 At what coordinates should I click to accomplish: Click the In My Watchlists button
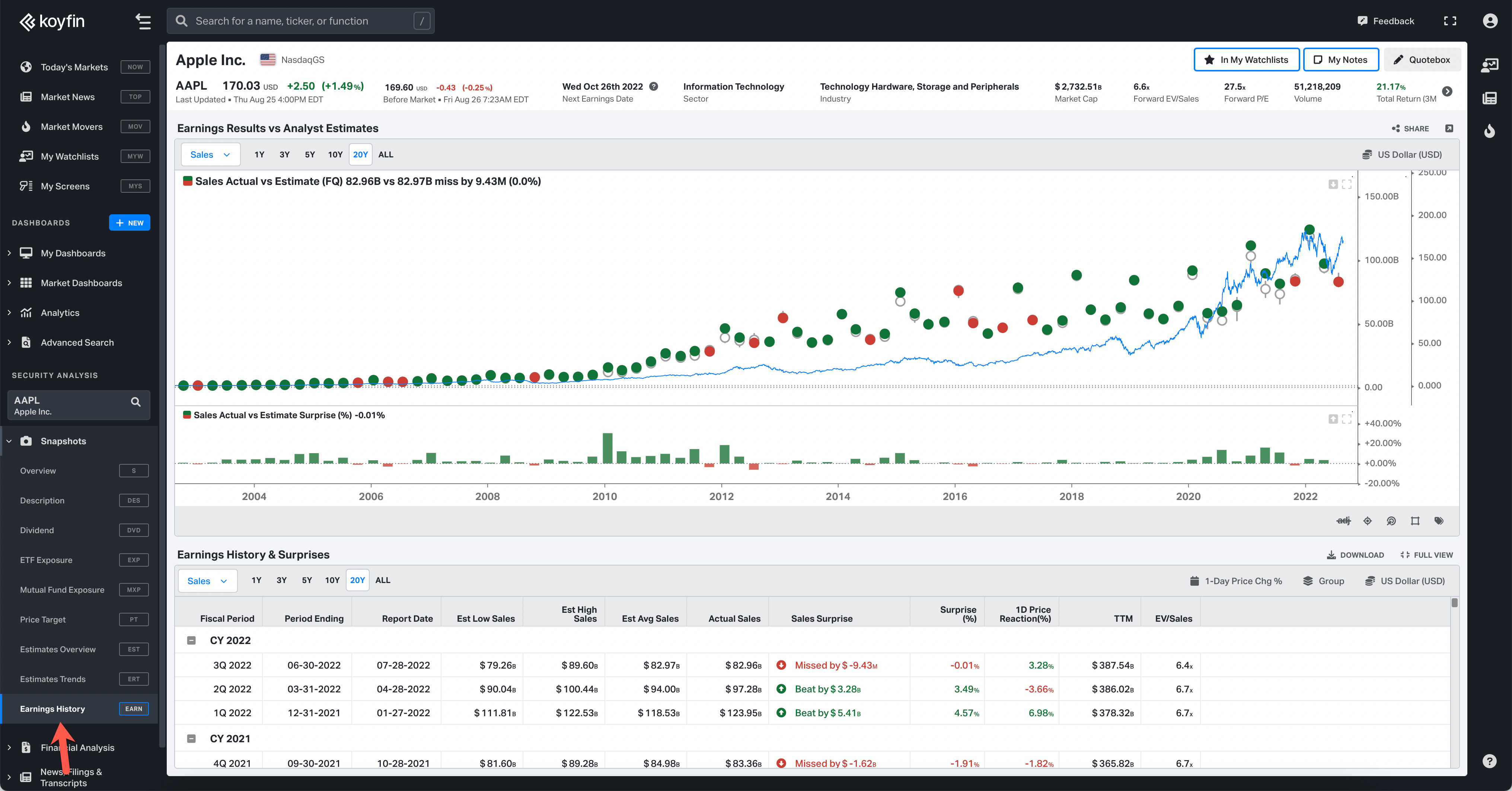click(x=1246, y=60)
